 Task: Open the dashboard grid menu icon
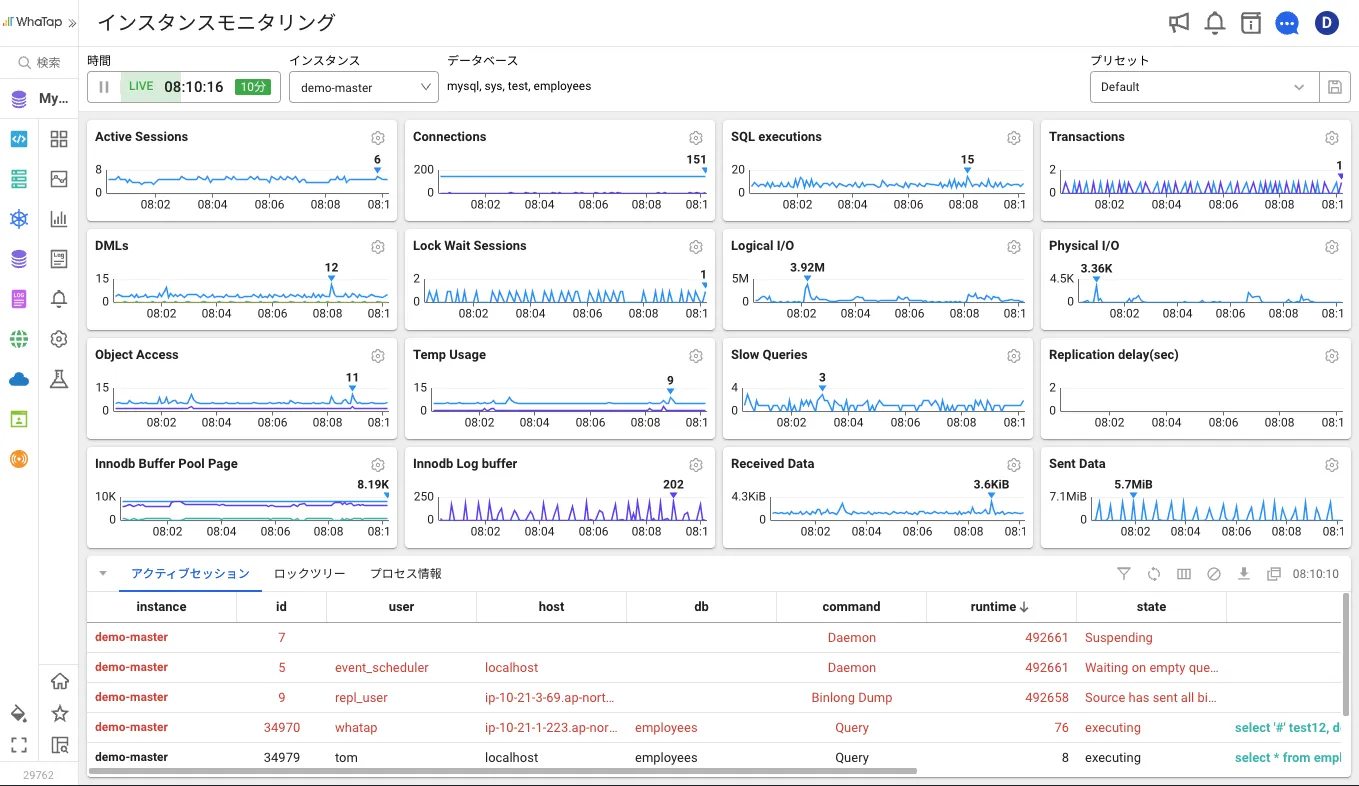click(59, 139)
